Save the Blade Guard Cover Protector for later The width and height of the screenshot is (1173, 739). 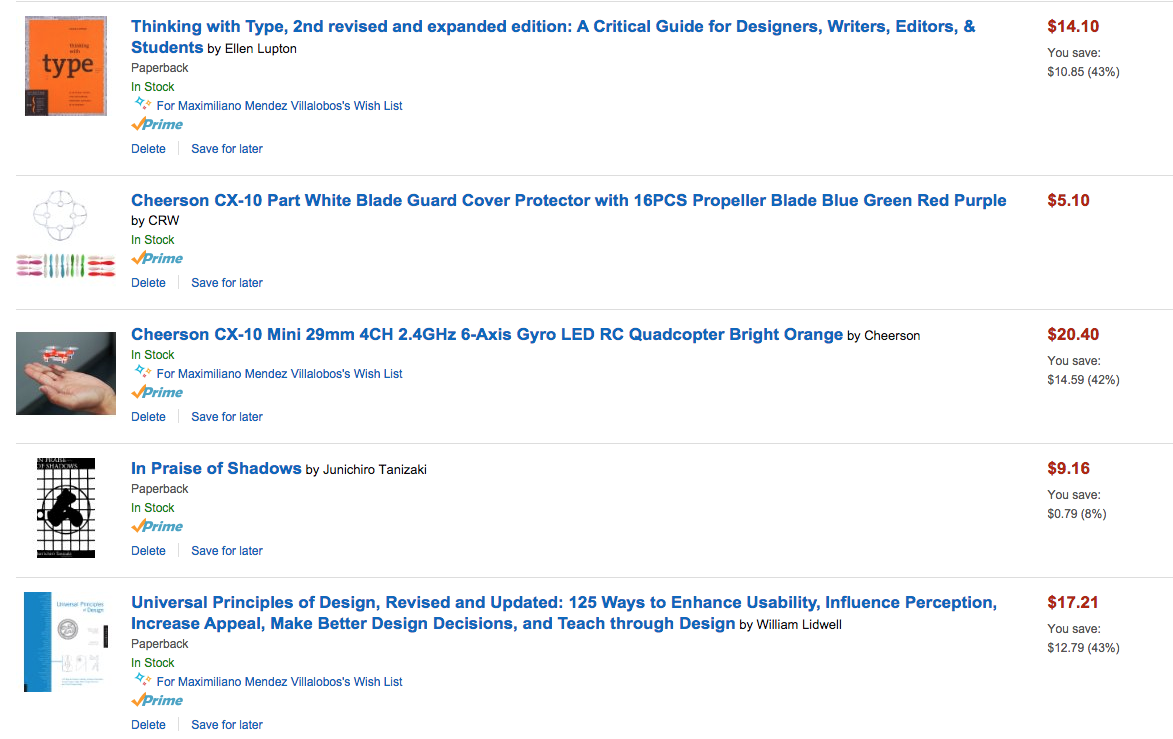coord(227,283)
